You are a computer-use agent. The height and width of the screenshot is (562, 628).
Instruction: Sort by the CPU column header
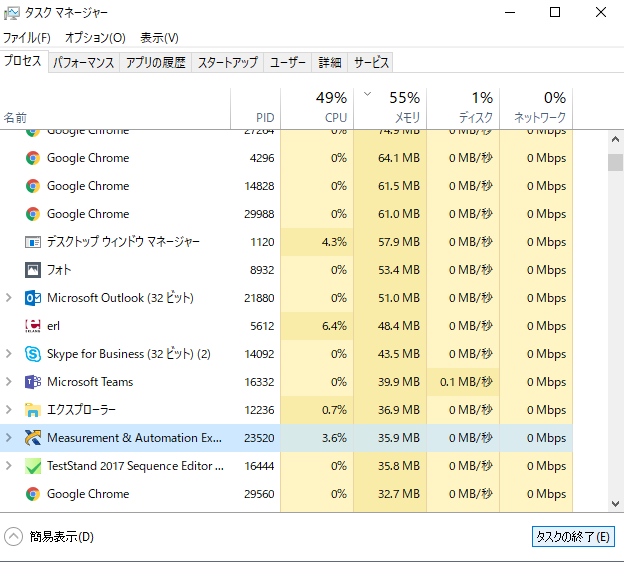click(317, 109)
